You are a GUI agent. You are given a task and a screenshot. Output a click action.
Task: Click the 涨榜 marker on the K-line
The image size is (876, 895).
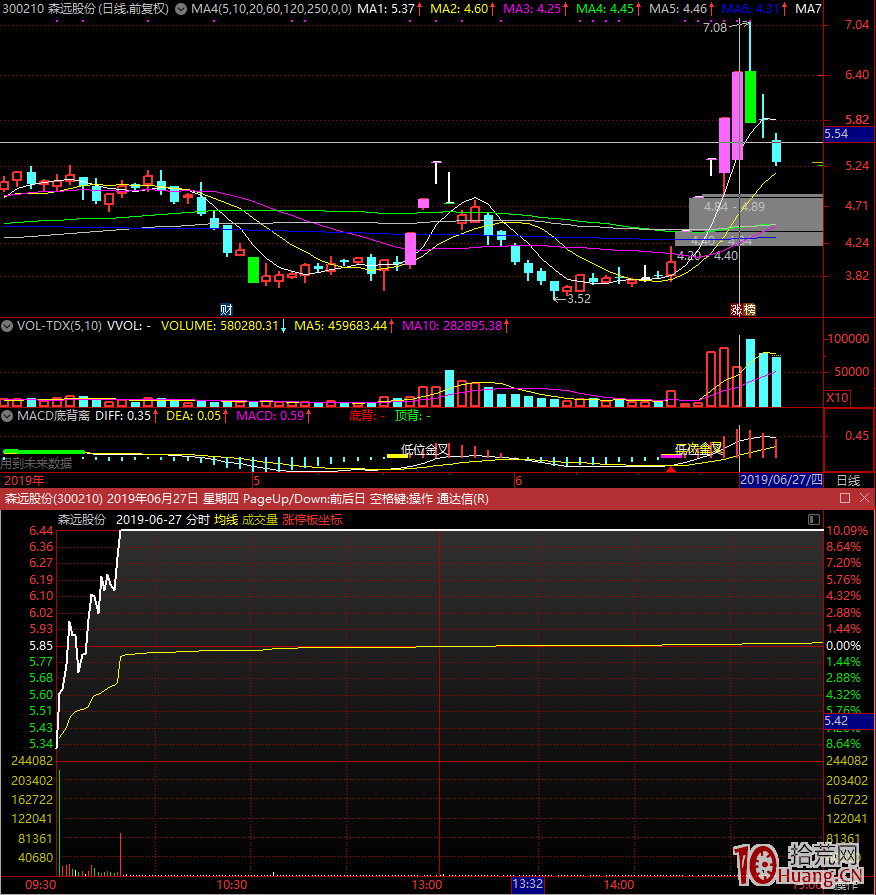pos(743,309)
